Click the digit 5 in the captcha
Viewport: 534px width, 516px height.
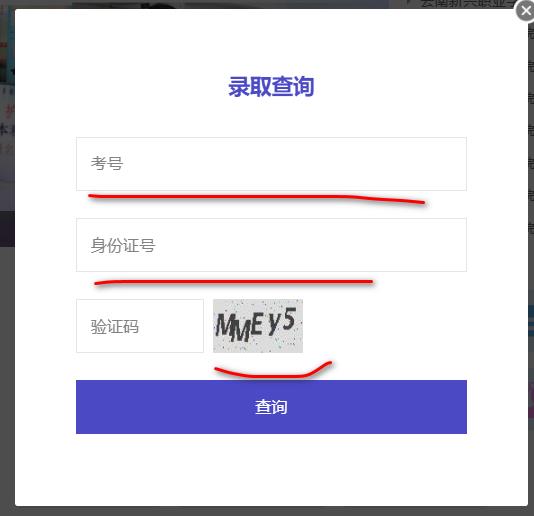click(x=289, y=319)
